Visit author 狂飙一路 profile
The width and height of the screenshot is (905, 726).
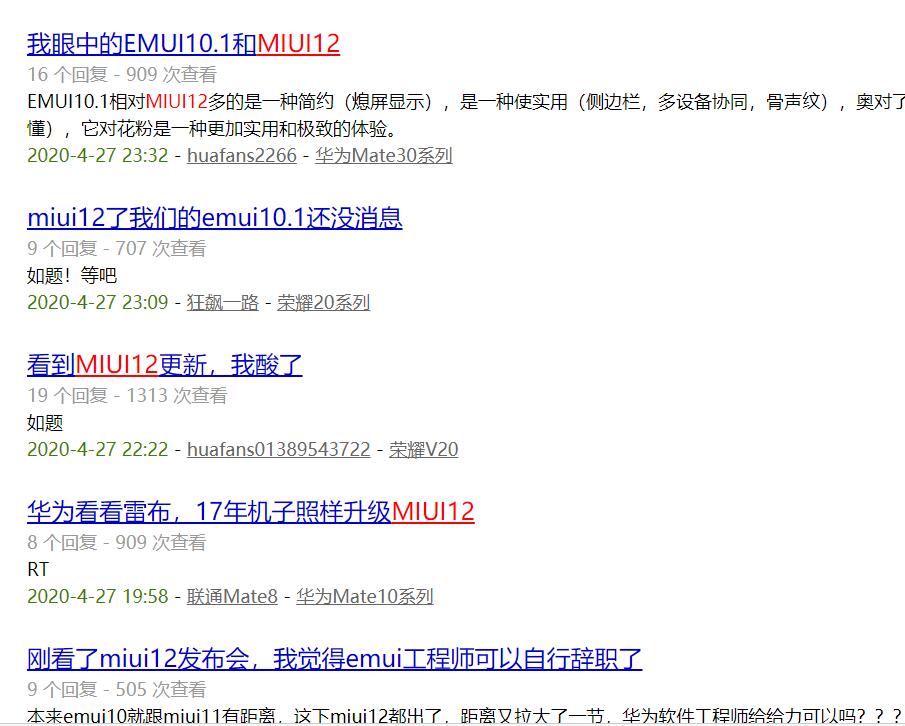tap(223, 302)
